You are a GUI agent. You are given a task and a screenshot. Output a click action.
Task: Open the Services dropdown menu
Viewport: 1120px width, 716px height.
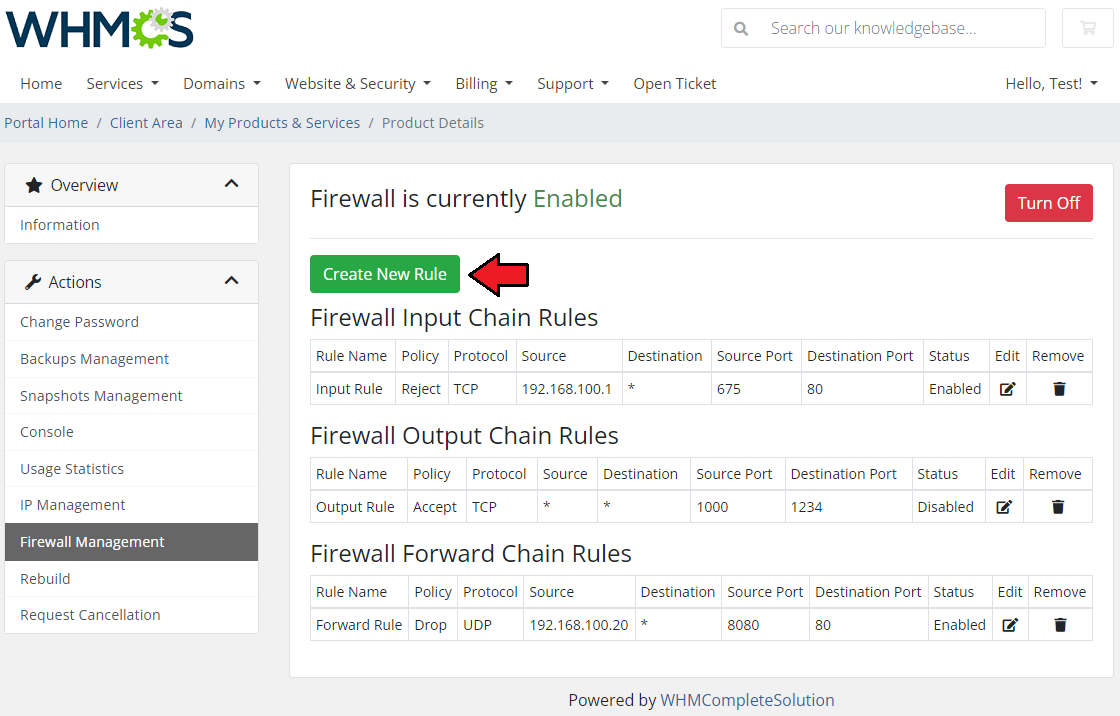click(122, 84)
